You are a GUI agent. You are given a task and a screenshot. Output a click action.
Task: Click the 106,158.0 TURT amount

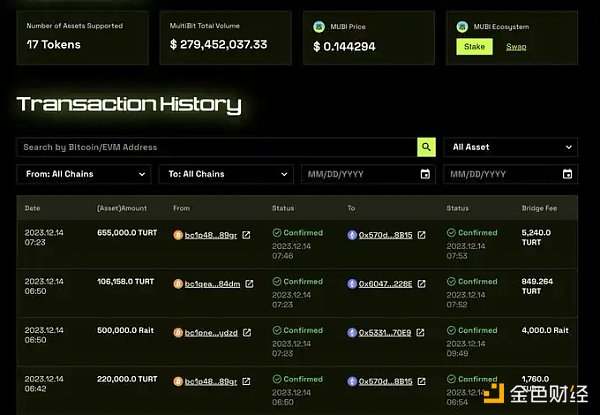tap(126, 282)
